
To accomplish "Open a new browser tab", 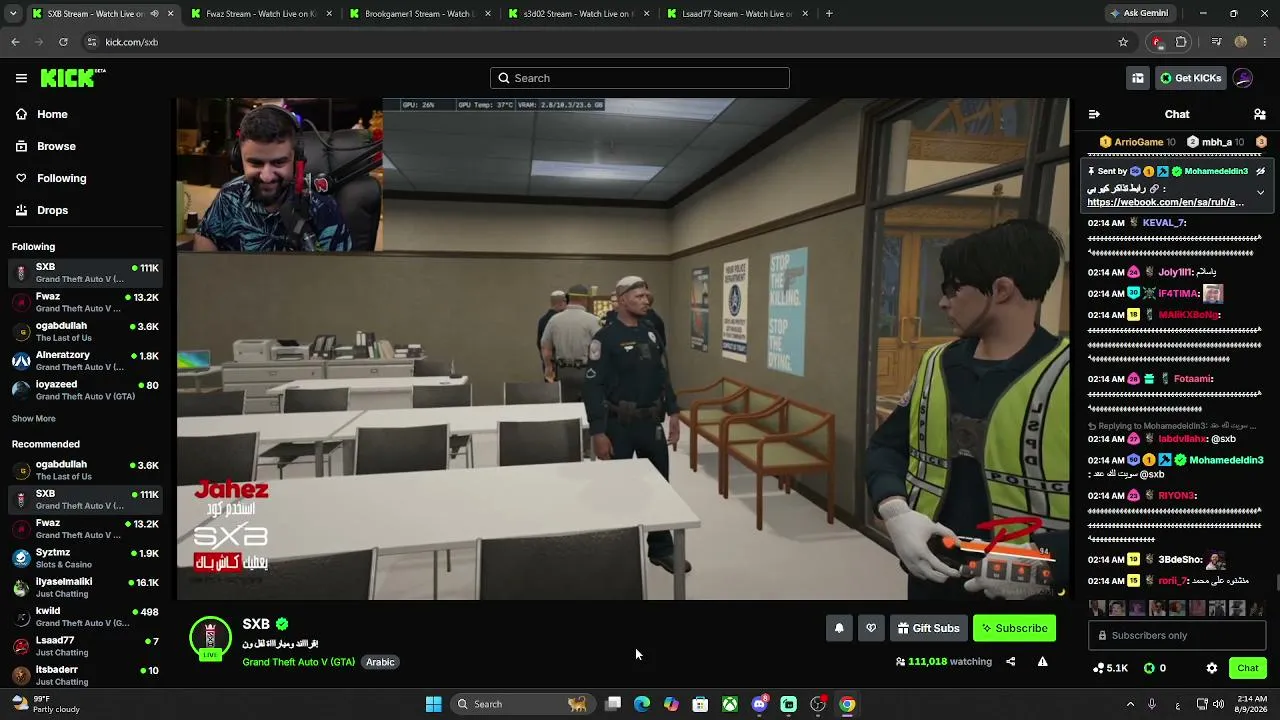I will click(829, 14).
